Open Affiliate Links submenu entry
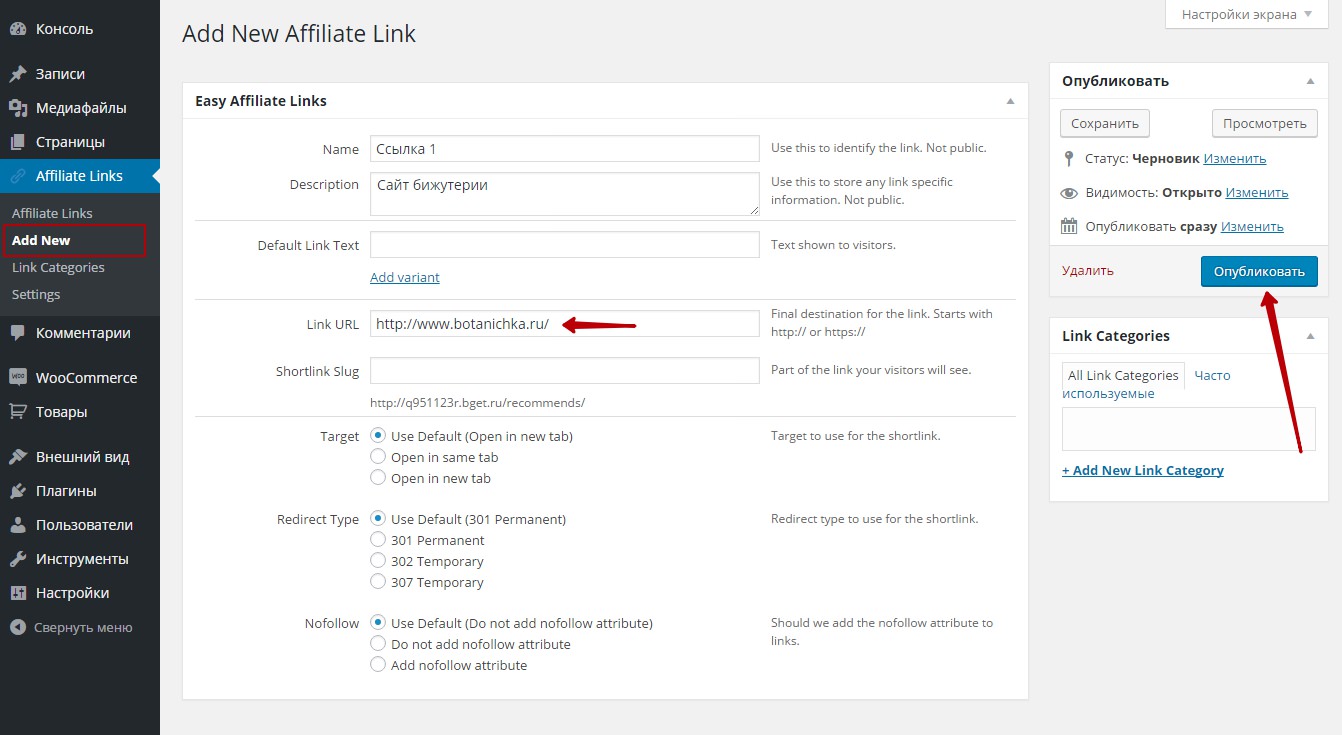 coord(52,213)
